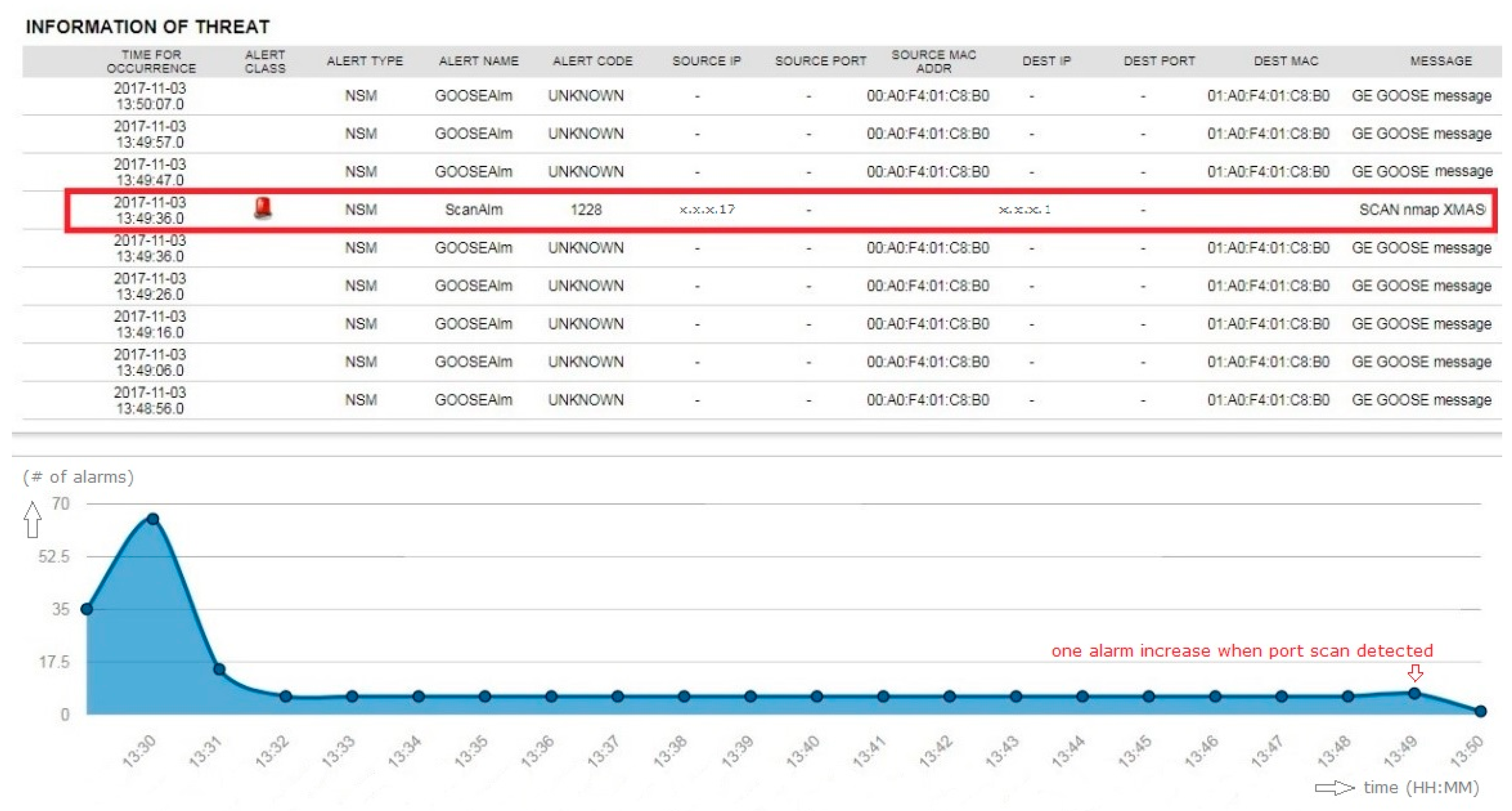1512x811 pixels.
Task: Click the SOURCE IP column header
Action: tap(706, 61)
